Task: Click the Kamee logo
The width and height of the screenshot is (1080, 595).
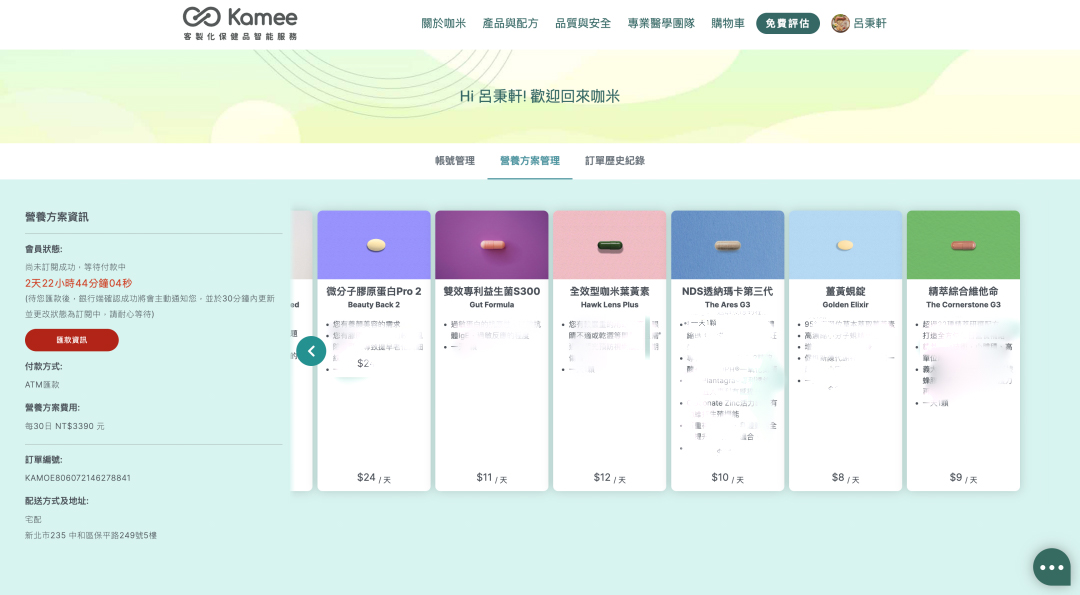Action: [x=240, y=23]
